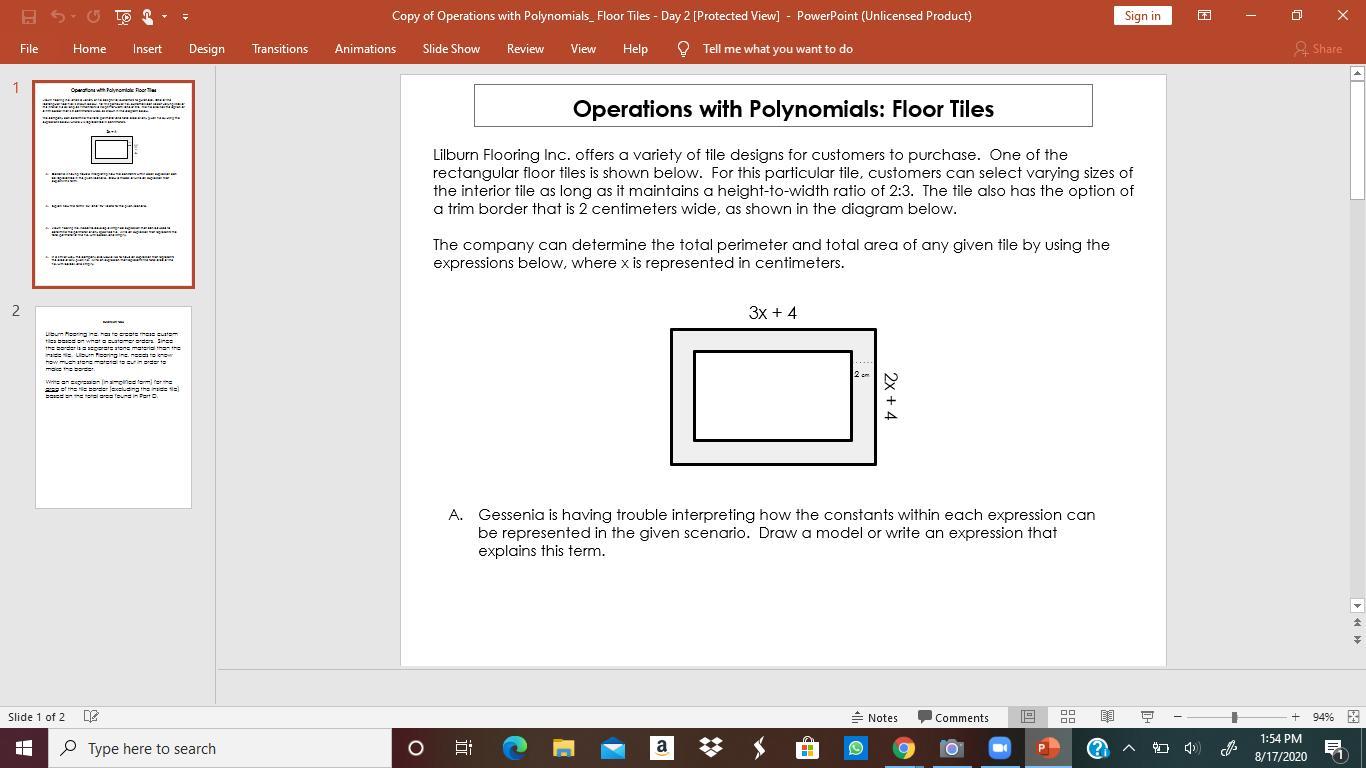Click the zoom out minus button
Screen dimensions: 1366x768
click(x=1177, y=717)
